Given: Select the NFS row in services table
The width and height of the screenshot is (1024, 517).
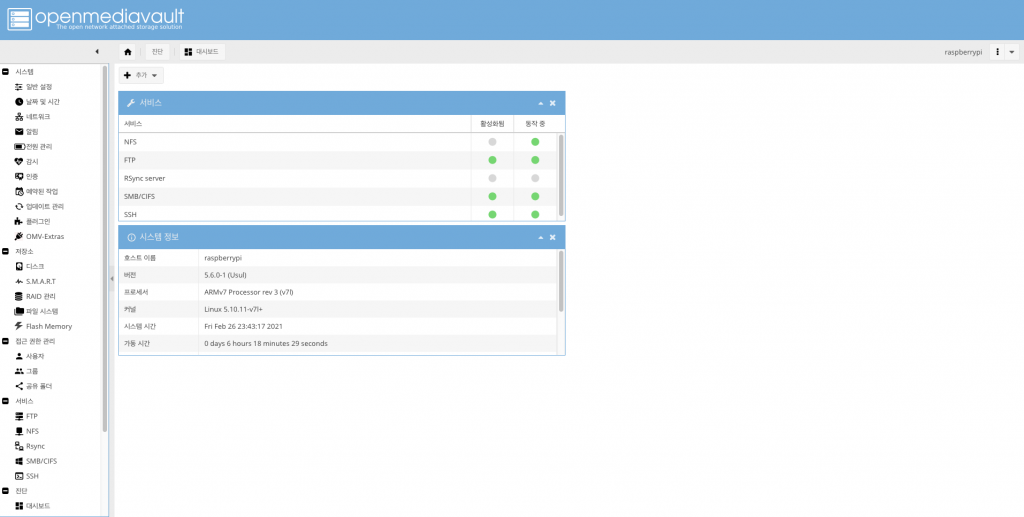Looking at the screenshot, I should 338,142.
